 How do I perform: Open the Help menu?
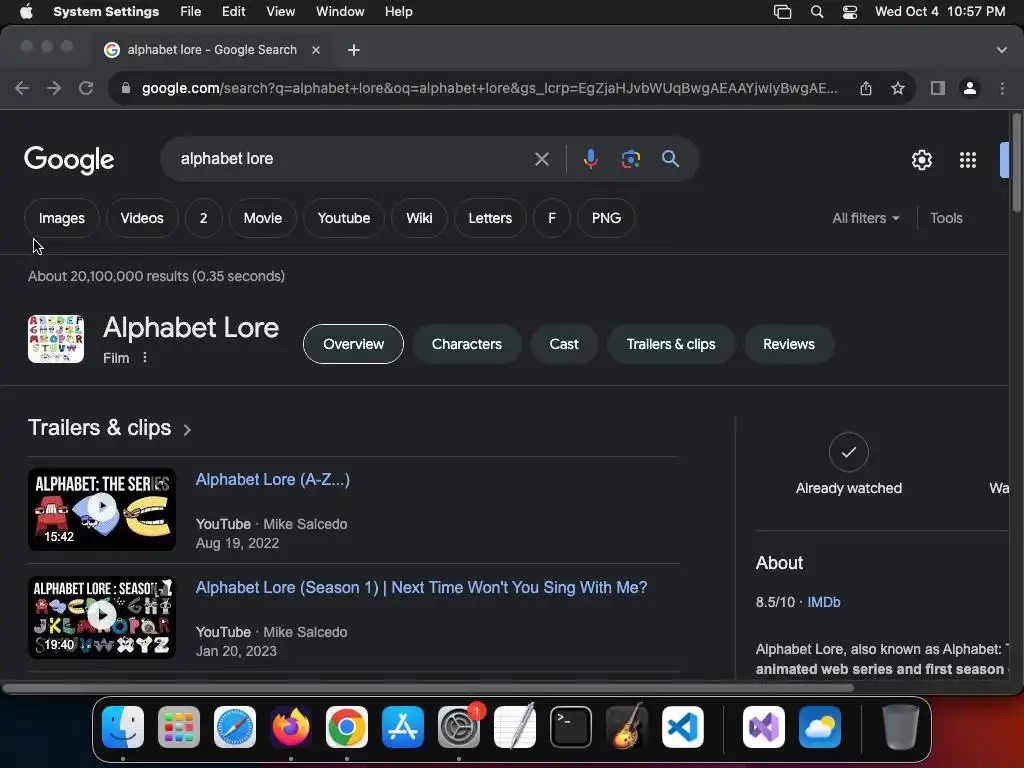pyautogui.click(x=398, y=12)
